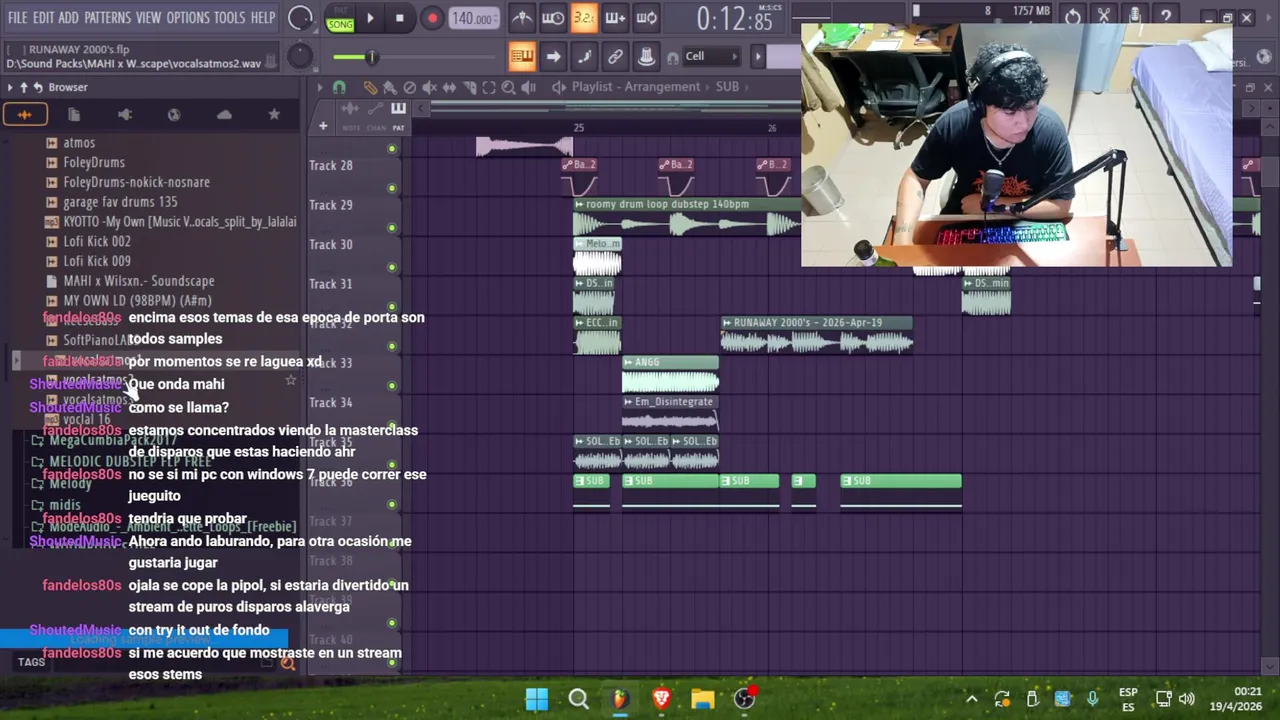The height and width of the screenshot is (720, 1280).
Task: Open the piano roll icon
Action: click(584, 56)
